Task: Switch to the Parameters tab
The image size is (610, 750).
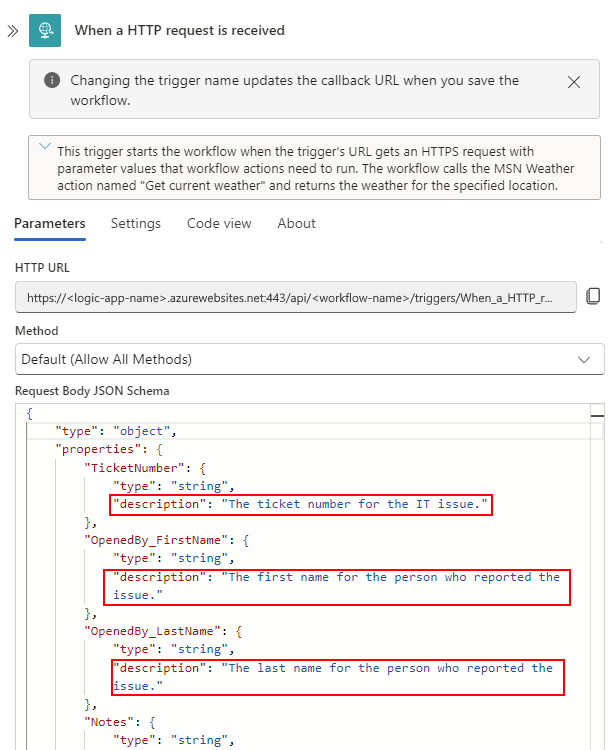Action: tap(50, 224)
